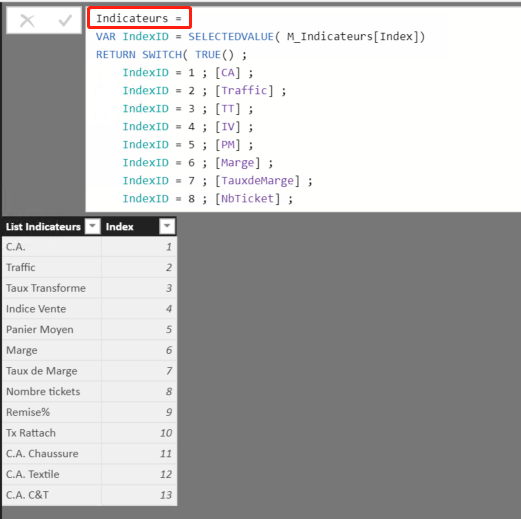Select the 'Indice Vente' cell
521x519 pixels.
pos(52,309)
